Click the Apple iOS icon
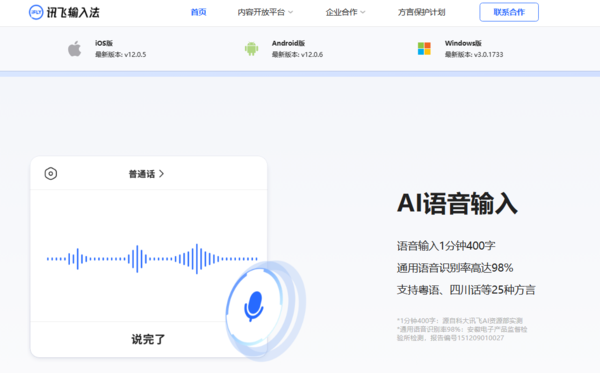 (x=75, y=49)
